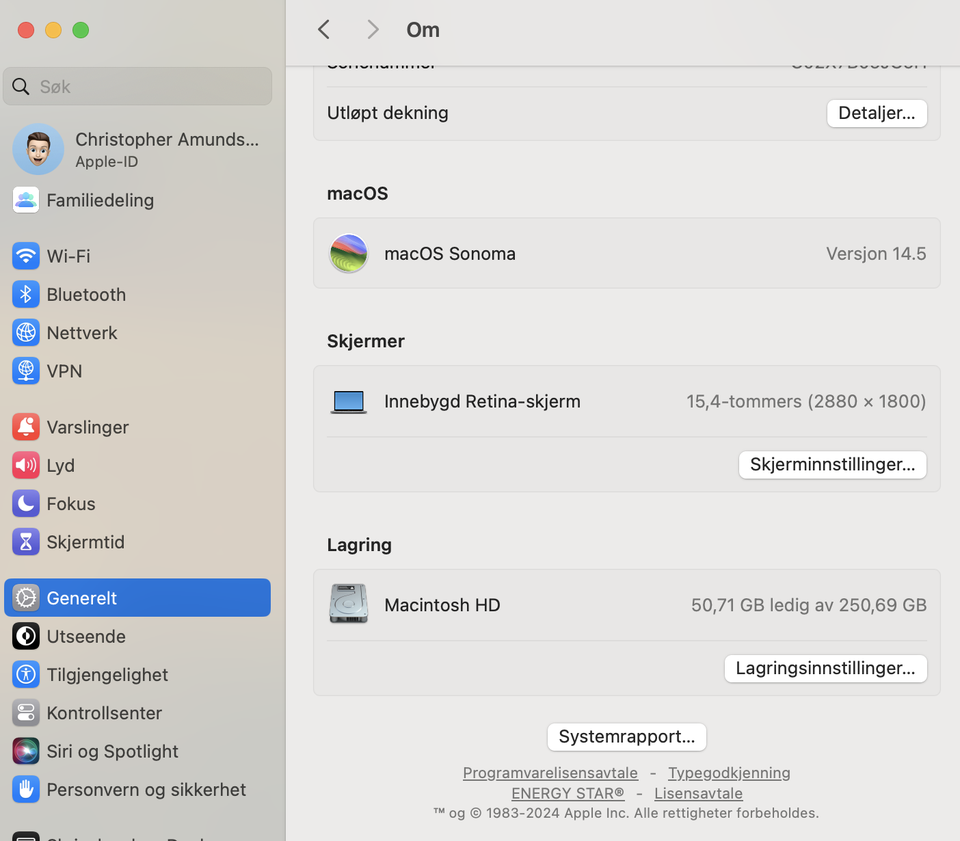Image resolution: width=960 pixels, height=841 pixels.
Task: Minimize window with yellow button
Action: [x=53, y=30]
